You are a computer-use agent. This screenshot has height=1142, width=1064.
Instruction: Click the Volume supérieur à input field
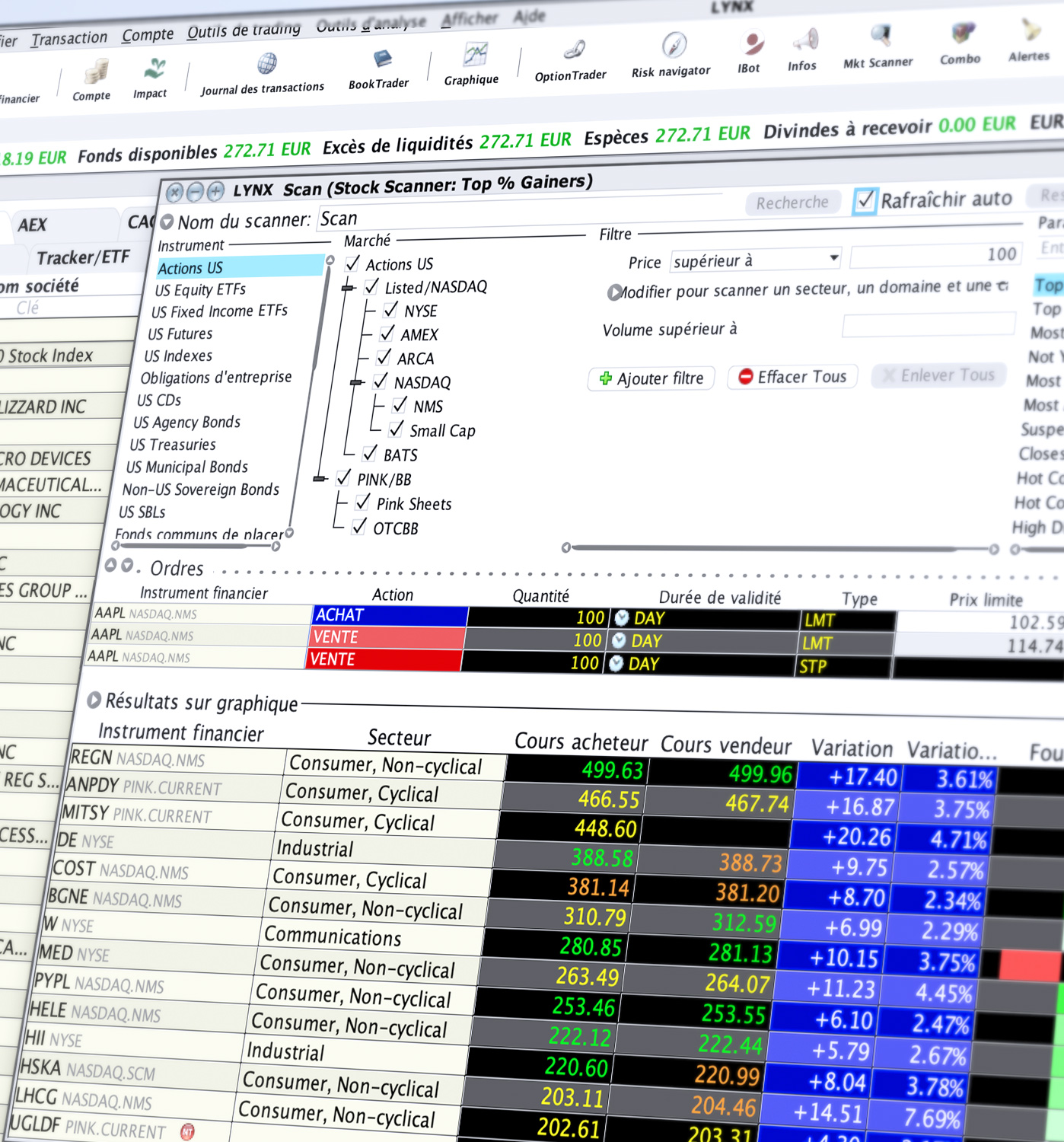tap(929, 325)
